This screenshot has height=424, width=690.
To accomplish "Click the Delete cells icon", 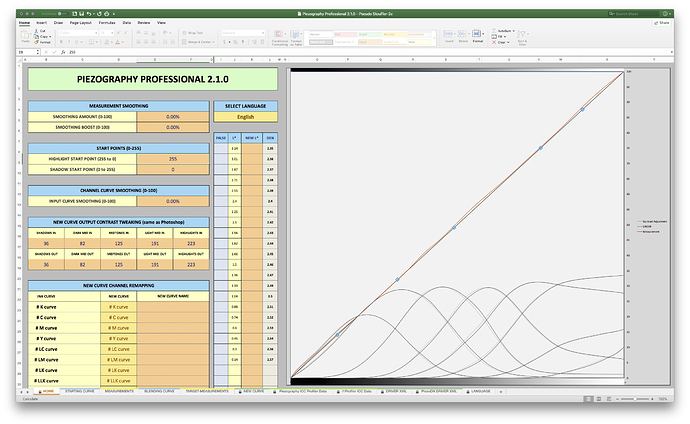I will (x=462, y=34).
